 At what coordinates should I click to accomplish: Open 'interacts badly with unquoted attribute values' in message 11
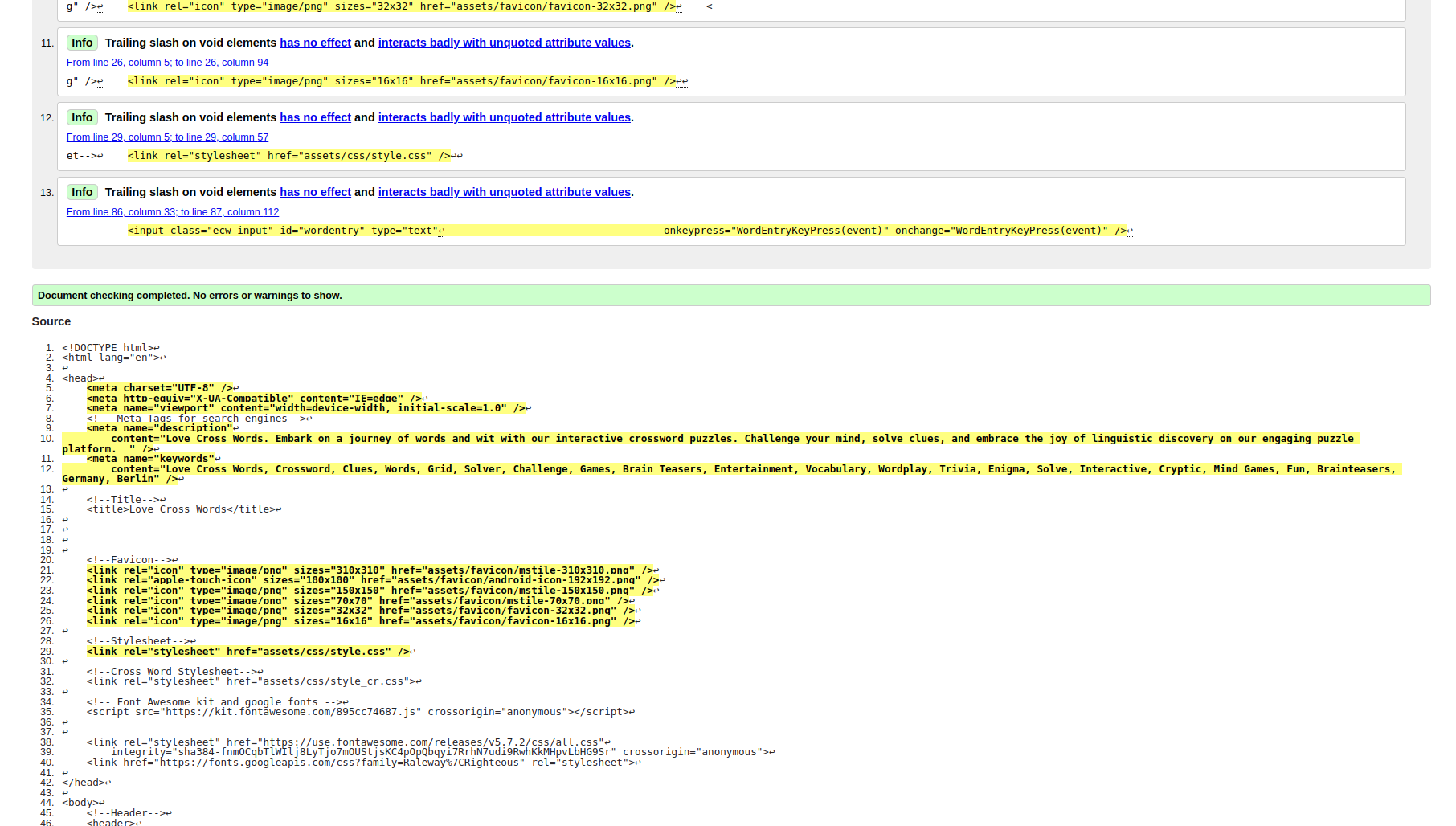coord(504,43)
